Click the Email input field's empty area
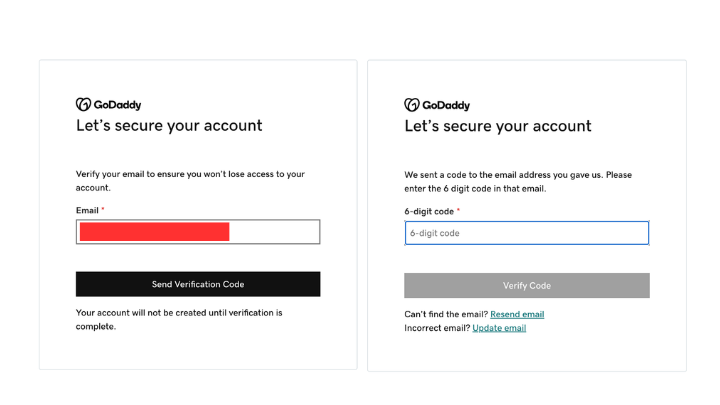This screenshot has height=405, width=720. click(274, 232)
